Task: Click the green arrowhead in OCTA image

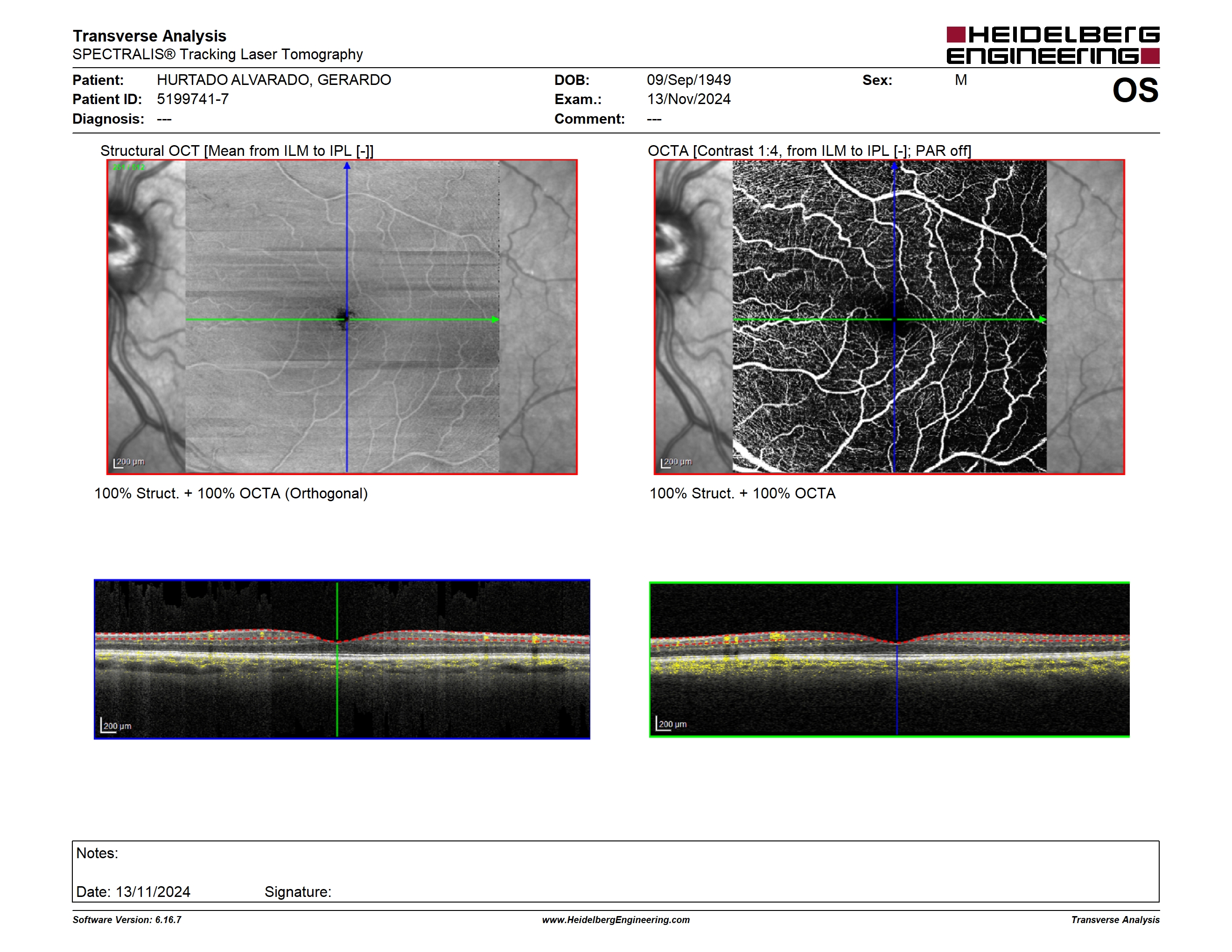Action: 1043,320
